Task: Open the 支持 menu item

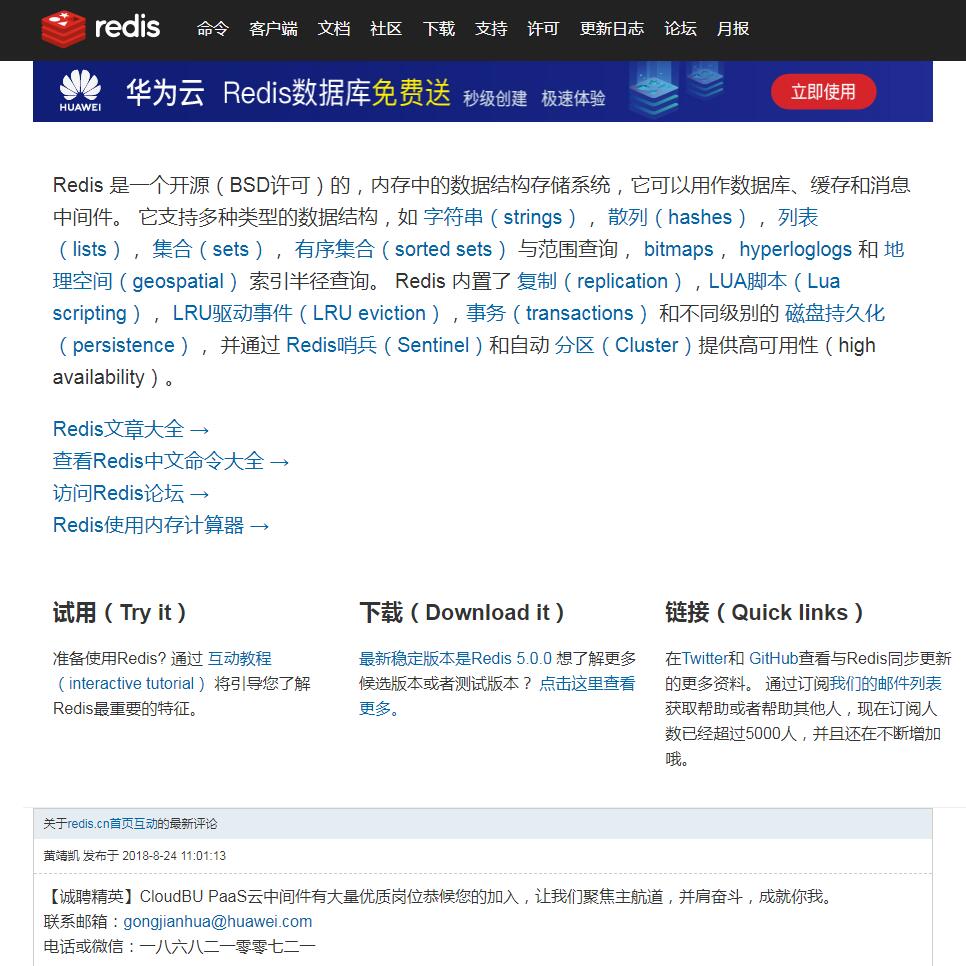Action: click(x=491, y=28)
